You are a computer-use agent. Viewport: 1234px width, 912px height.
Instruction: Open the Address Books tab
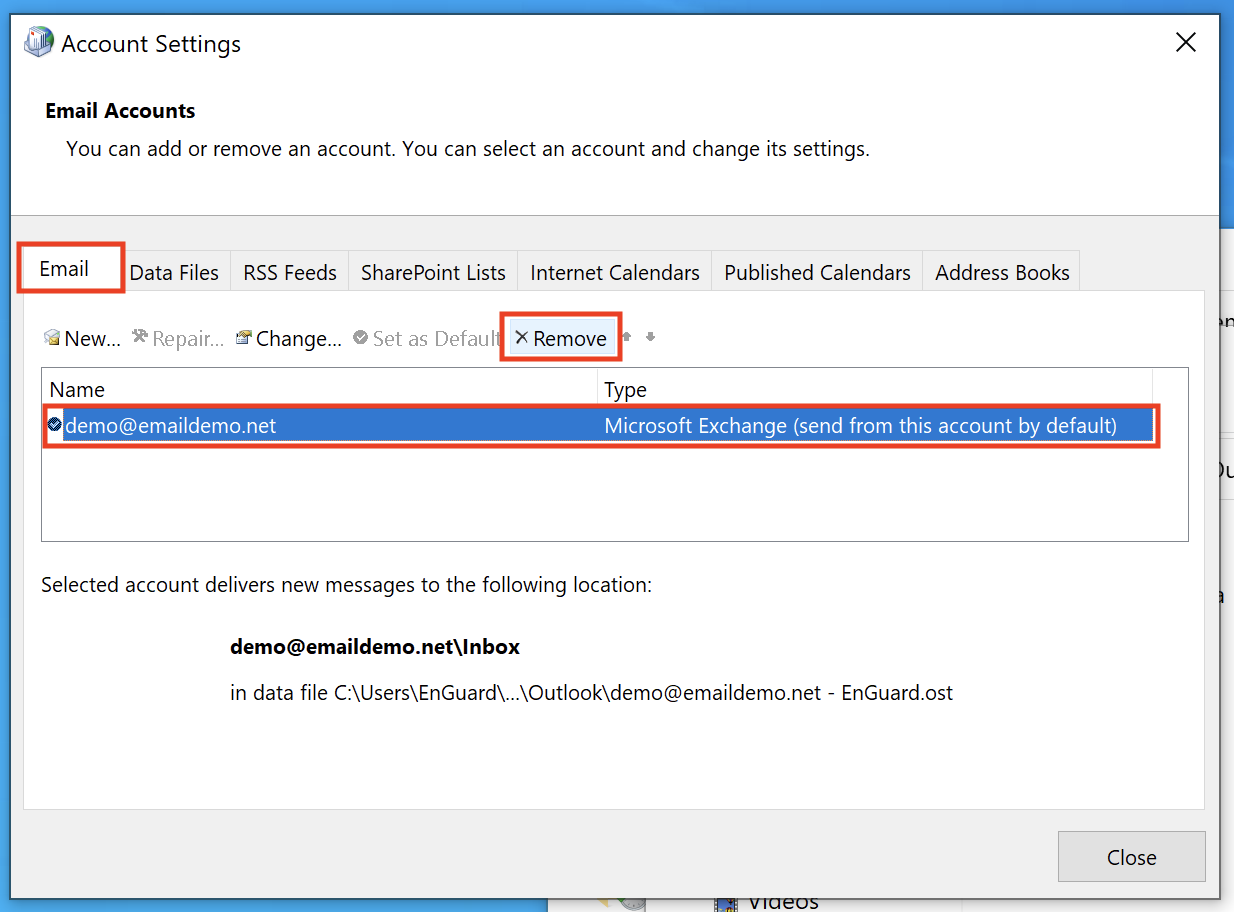[1002, 273]
